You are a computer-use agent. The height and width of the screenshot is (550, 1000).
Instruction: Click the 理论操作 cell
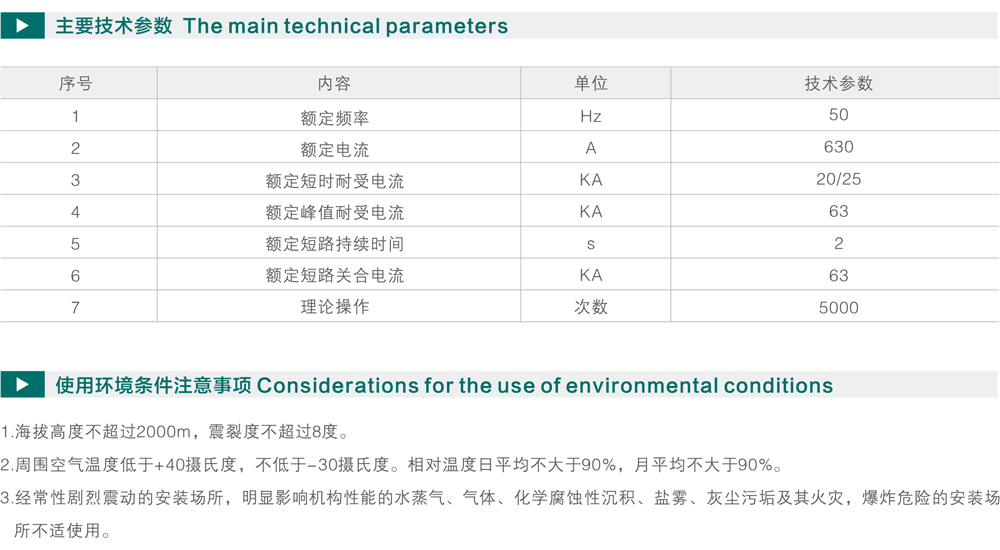point(335,307)
